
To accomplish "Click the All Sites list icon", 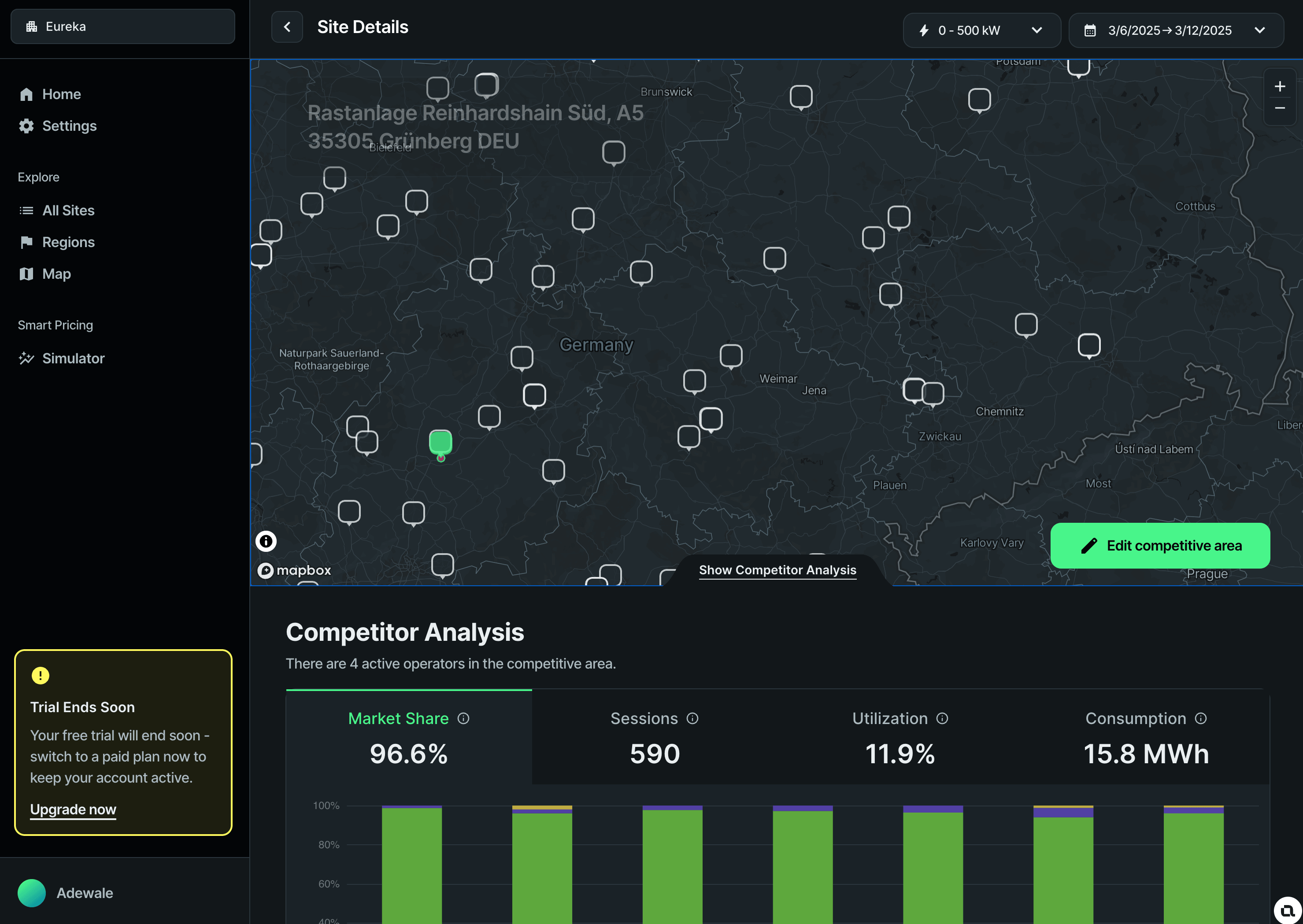I will pyautogui.click(x=26, y=210).
